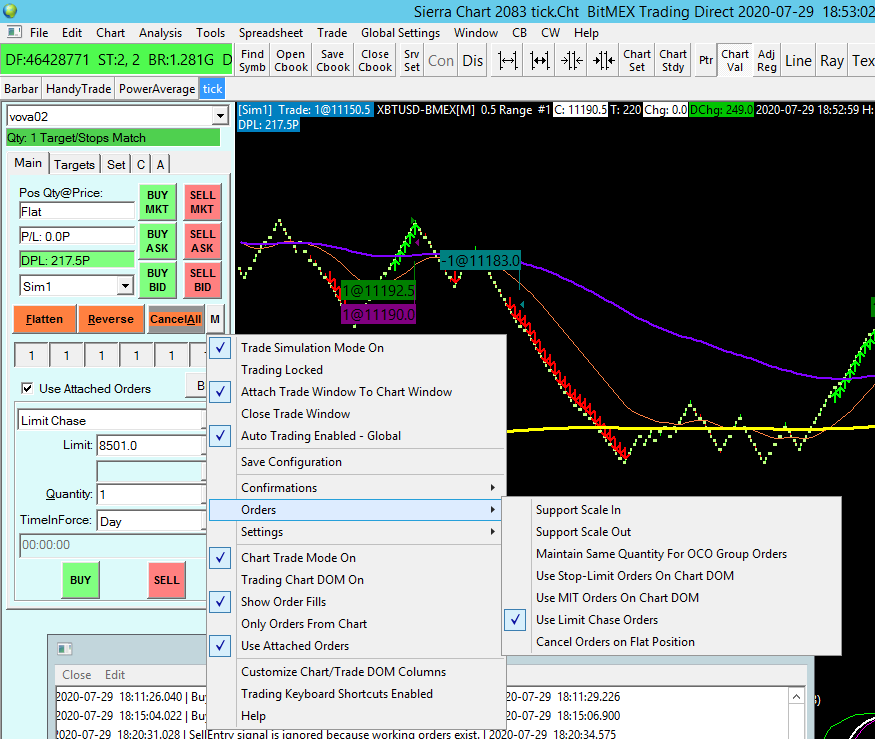
Task: Click the SELL MKT button
Action: click(x=202, y=202)
